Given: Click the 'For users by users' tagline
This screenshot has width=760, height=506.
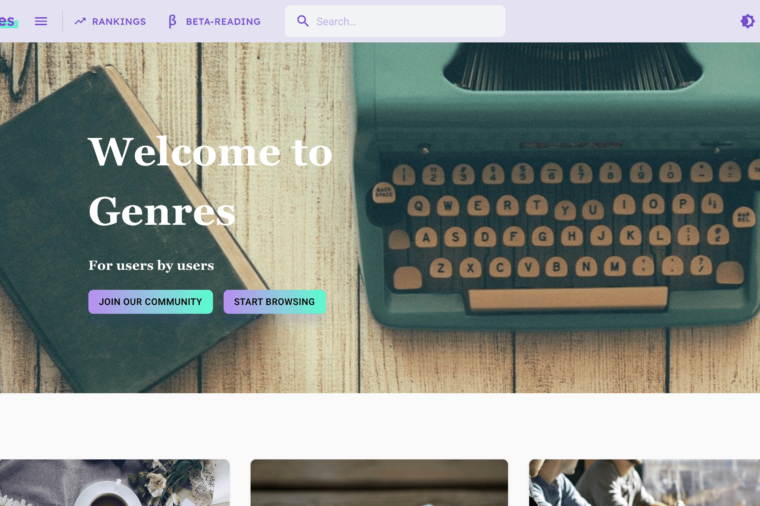Looking at the screenshot, I should tap(151, 266).
